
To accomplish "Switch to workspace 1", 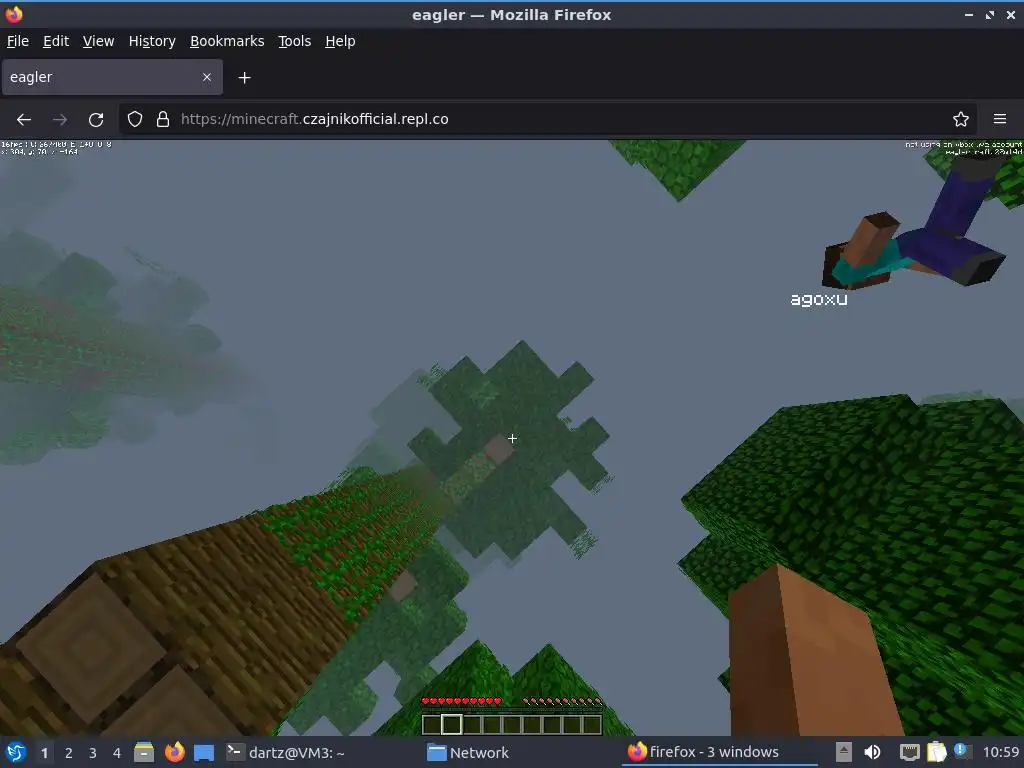I will point(44,753).
